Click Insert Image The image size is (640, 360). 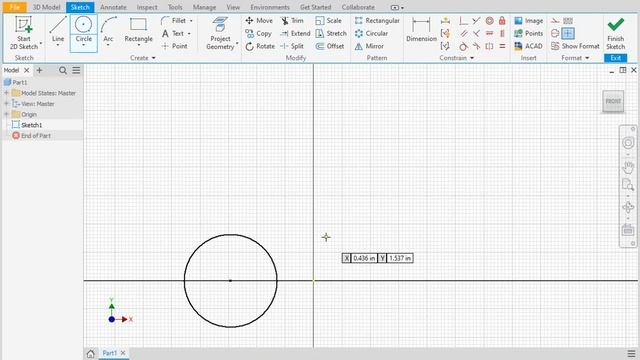pyautogui.click(x=529, y=20)
